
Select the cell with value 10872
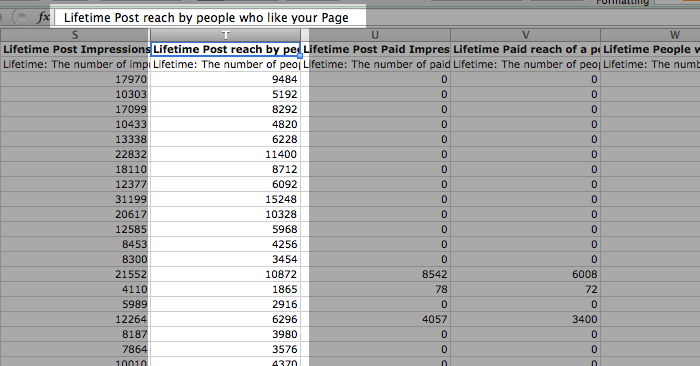pyautogui.click(x=225, y=274)
